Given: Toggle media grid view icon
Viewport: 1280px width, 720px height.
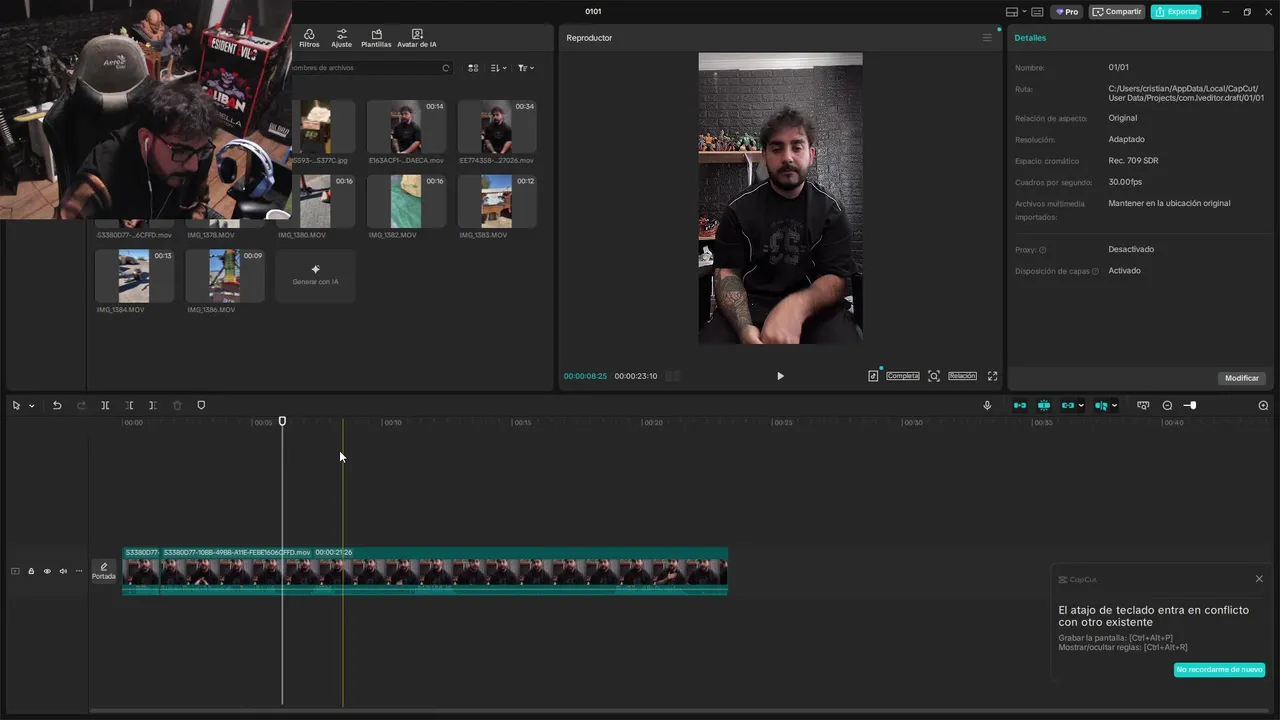Looking at the screenshot, I should click(473, 68).
